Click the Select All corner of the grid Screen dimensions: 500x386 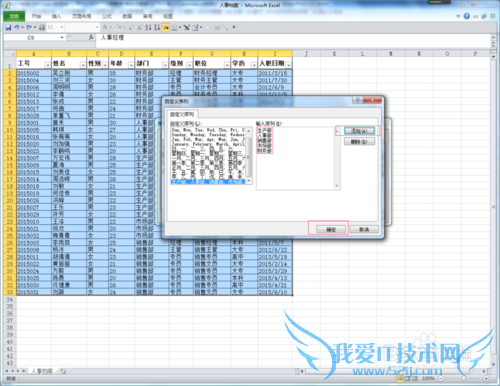coord(10,53)
